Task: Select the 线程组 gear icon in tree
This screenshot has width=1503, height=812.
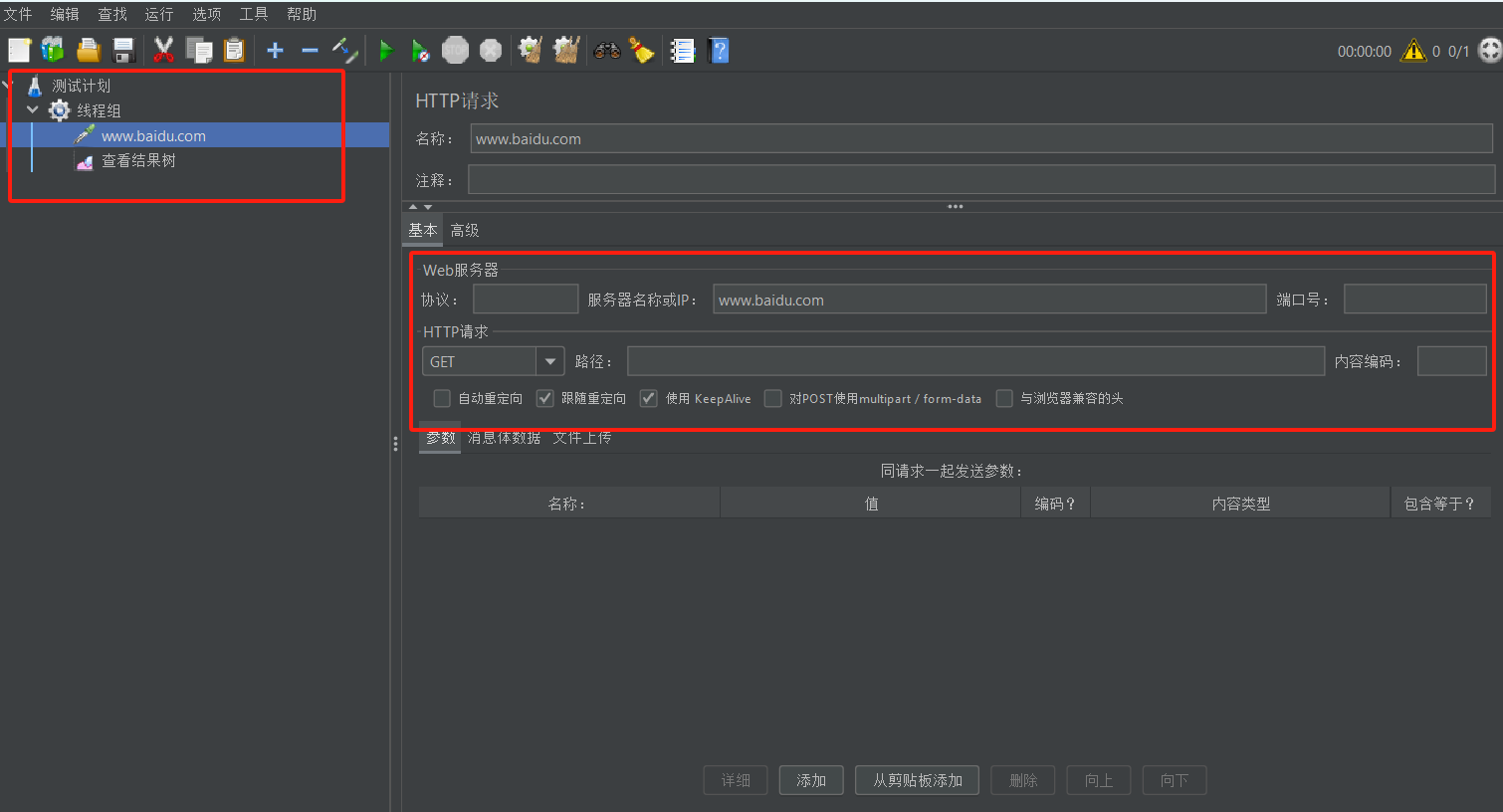Action: 60,110
